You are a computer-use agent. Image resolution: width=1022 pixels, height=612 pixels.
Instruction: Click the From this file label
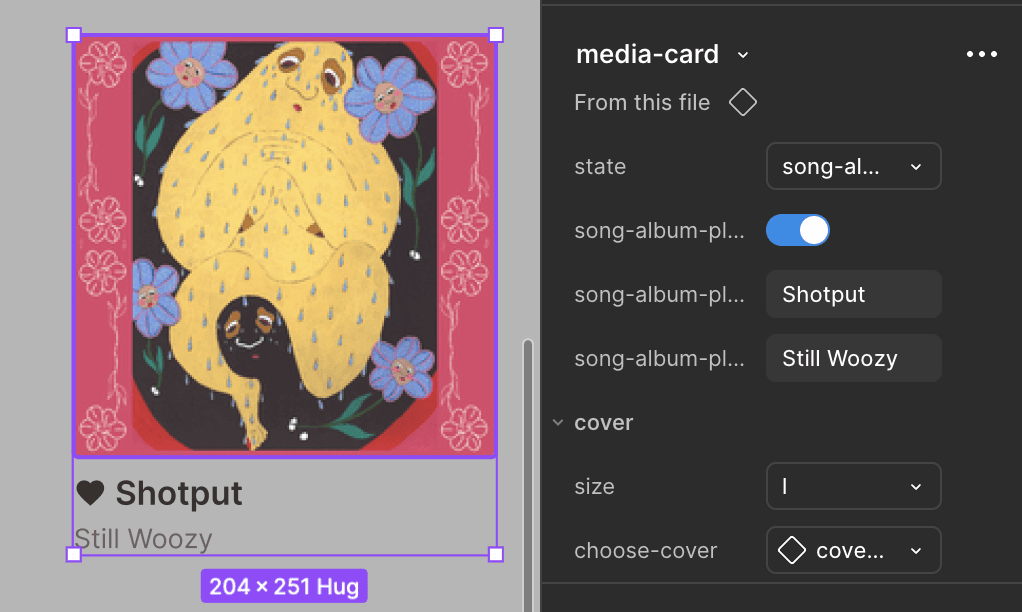(642, 102)
